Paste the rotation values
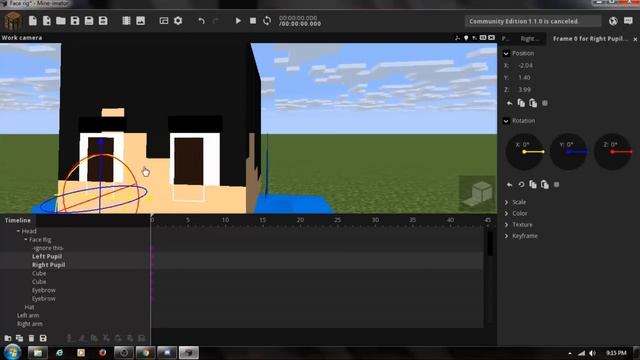This screenshot has height=360, width=640. click(545, 184)
